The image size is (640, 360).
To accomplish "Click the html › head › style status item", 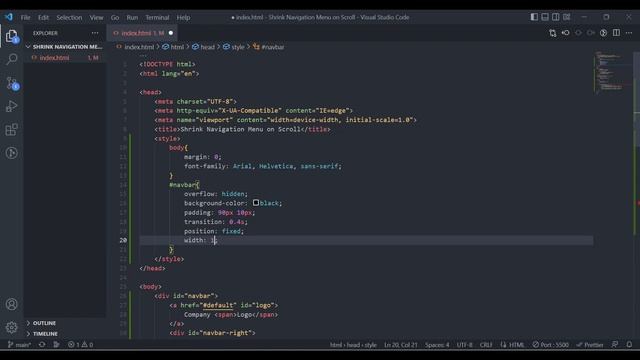I will coord(353,344).
